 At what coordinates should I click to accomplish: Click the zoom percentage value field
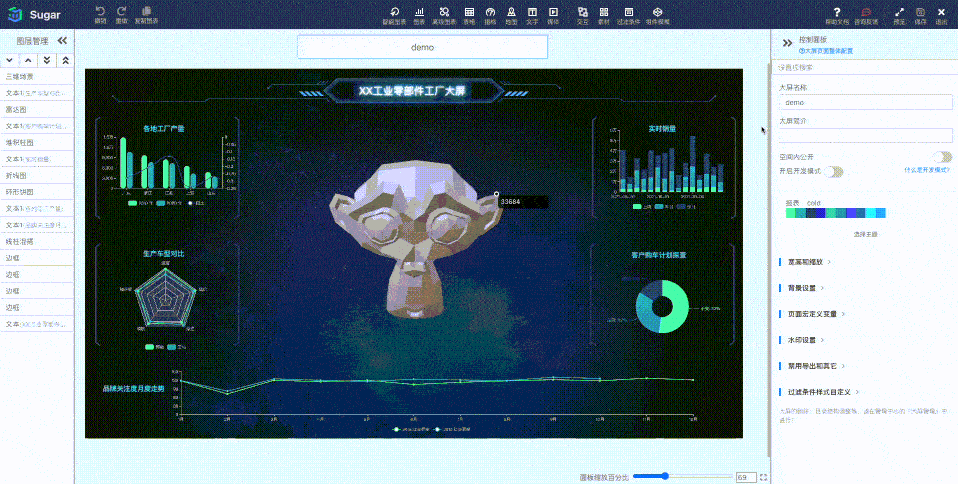point(745,477)
